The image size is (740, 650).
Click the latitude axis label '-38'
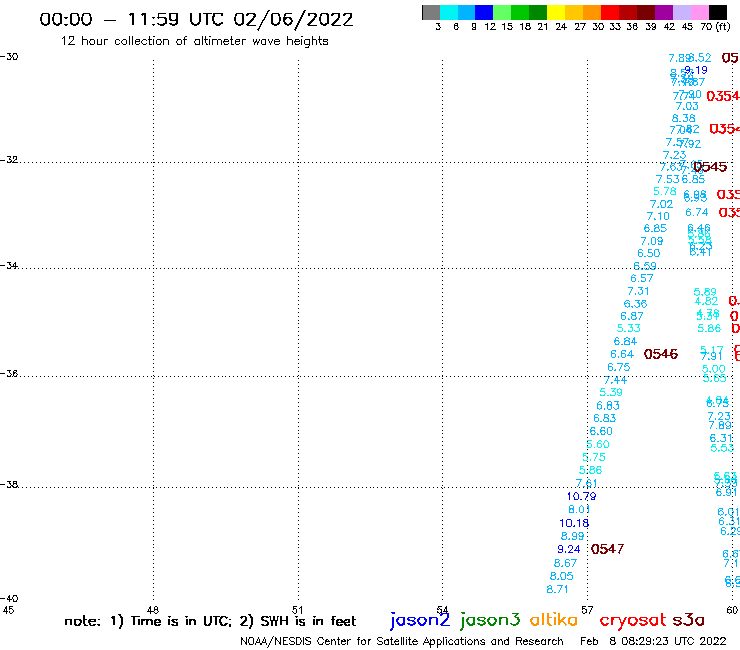coord(9,485)
